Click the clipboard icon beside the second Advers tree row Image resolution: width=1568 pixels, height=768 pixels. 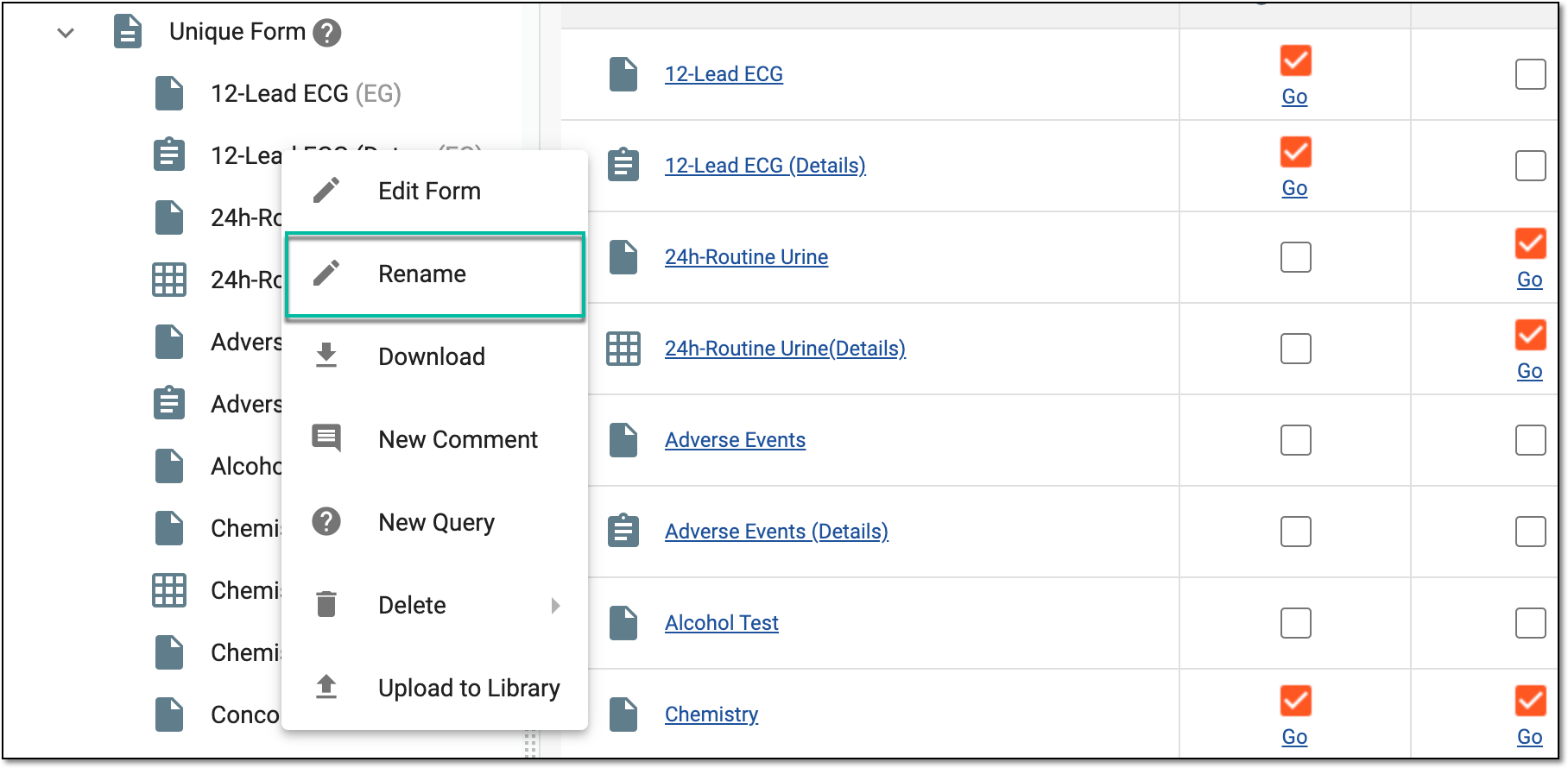pyautogui.click(x=169, y=403)
